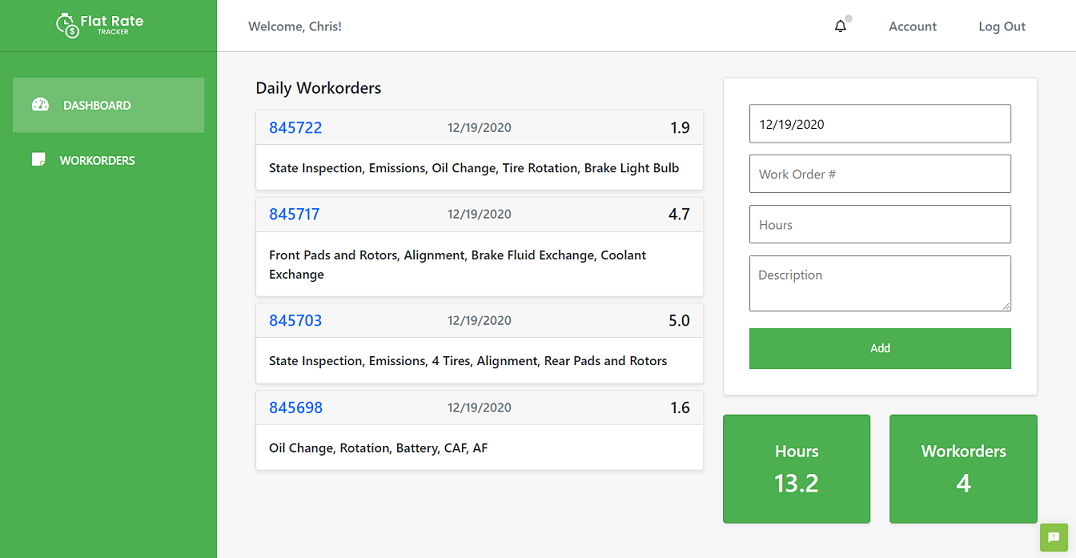Screen dimensions: 1076x558
Task: Click the Hours total card
Action: point(796,469)
